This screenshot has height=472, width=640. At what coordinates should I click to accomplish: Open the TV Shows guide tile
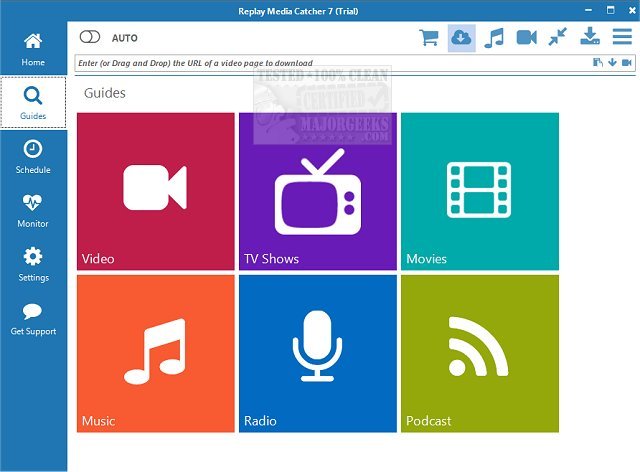point(318,191)
